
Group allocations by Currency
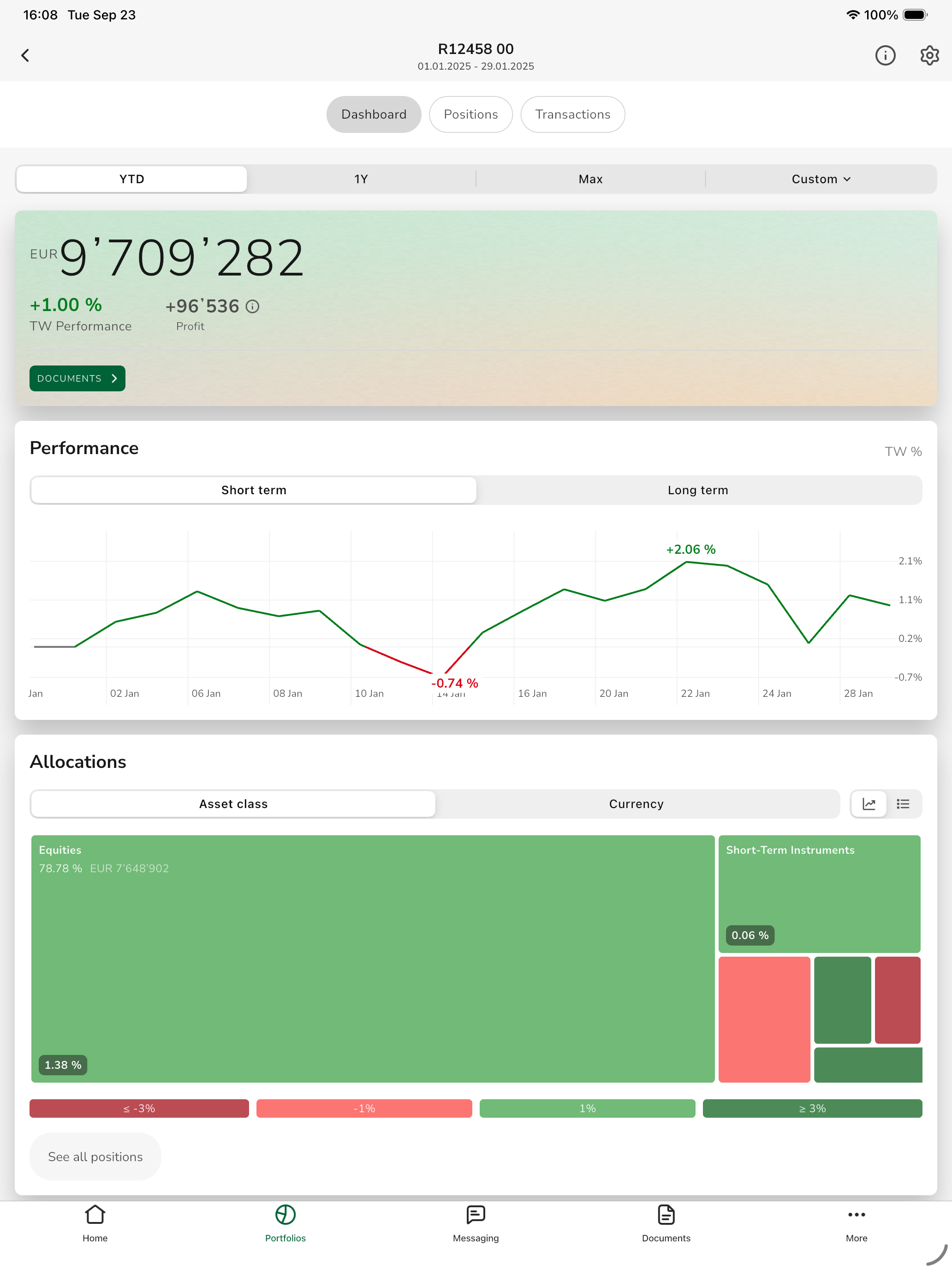click(x=637, y=804)
